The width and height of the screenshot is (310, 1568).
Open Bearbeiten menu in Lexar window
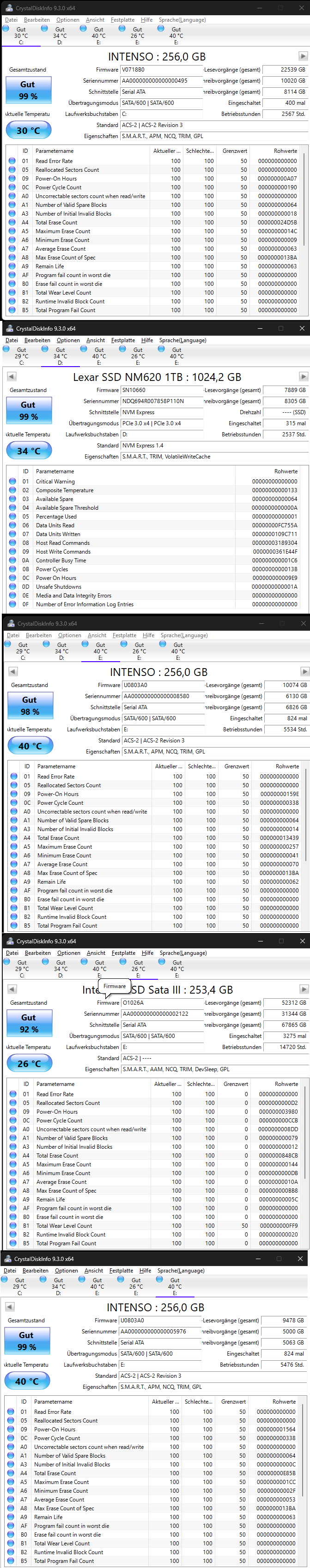coord(38,340)
